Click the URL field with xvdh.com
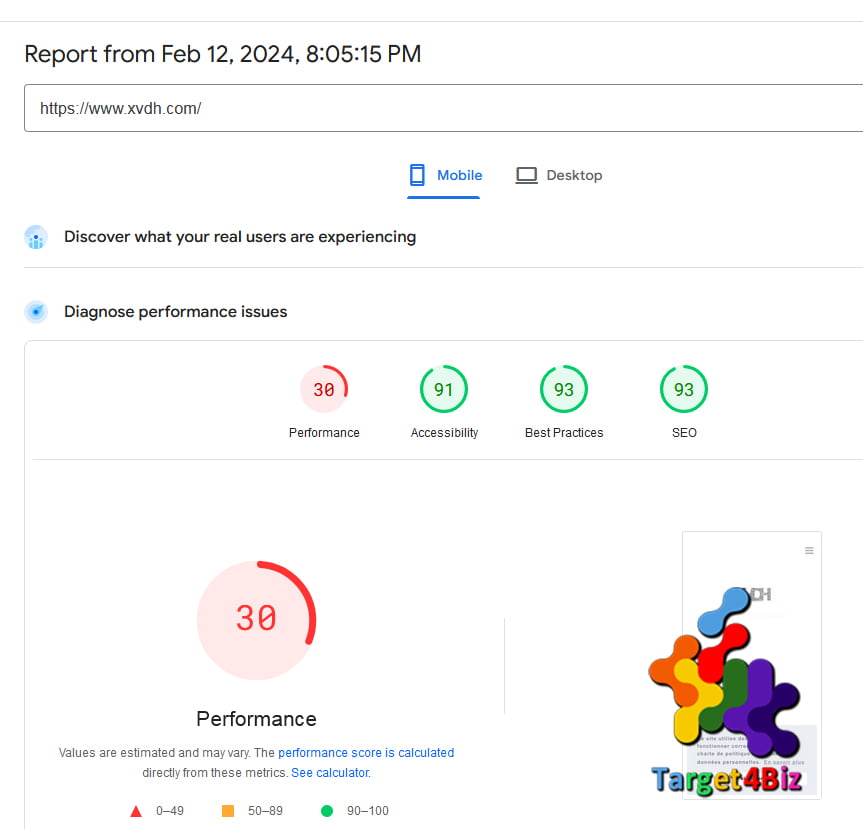The height and width of the screenshot is (829, 863). point(444,108)
